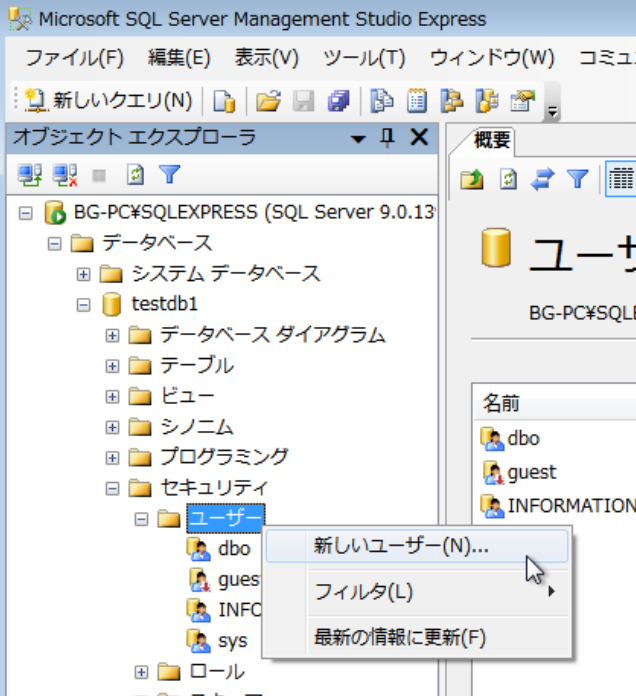Toggle the Object Explorer auto-hide pin
Screen dimensions: 636x696
pos(387,138)
